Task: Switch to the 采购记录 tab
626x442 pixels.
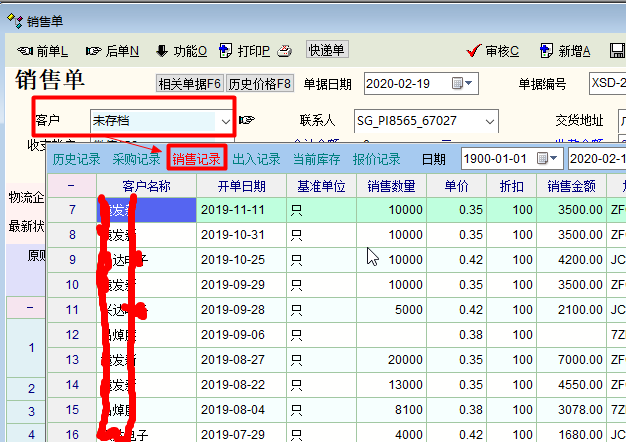Action: tap(136, 159)
